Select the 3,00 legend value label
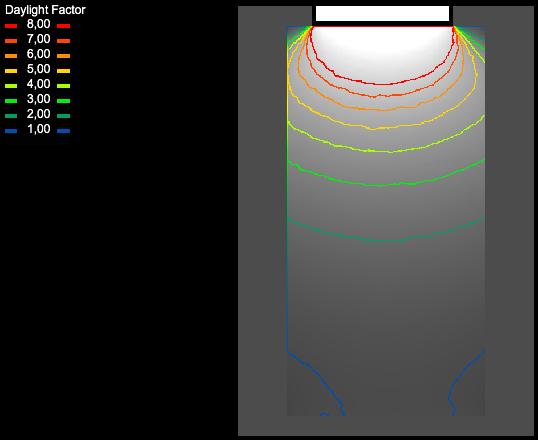The width and height of the screenshot is (538, 440). tap(38, 99)
